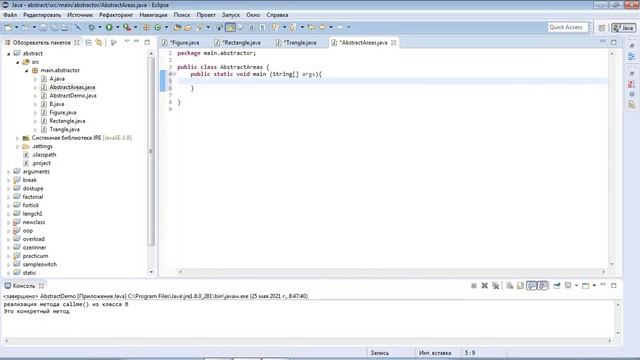This screenshot has width=640, height=360.
Task: Collapse the main.abstractor package node
Action: 27,71
